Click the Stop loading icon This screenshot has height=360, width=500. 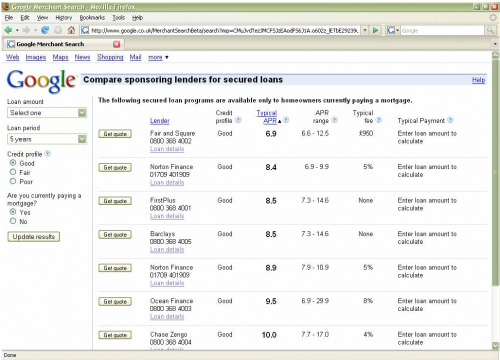58,30
